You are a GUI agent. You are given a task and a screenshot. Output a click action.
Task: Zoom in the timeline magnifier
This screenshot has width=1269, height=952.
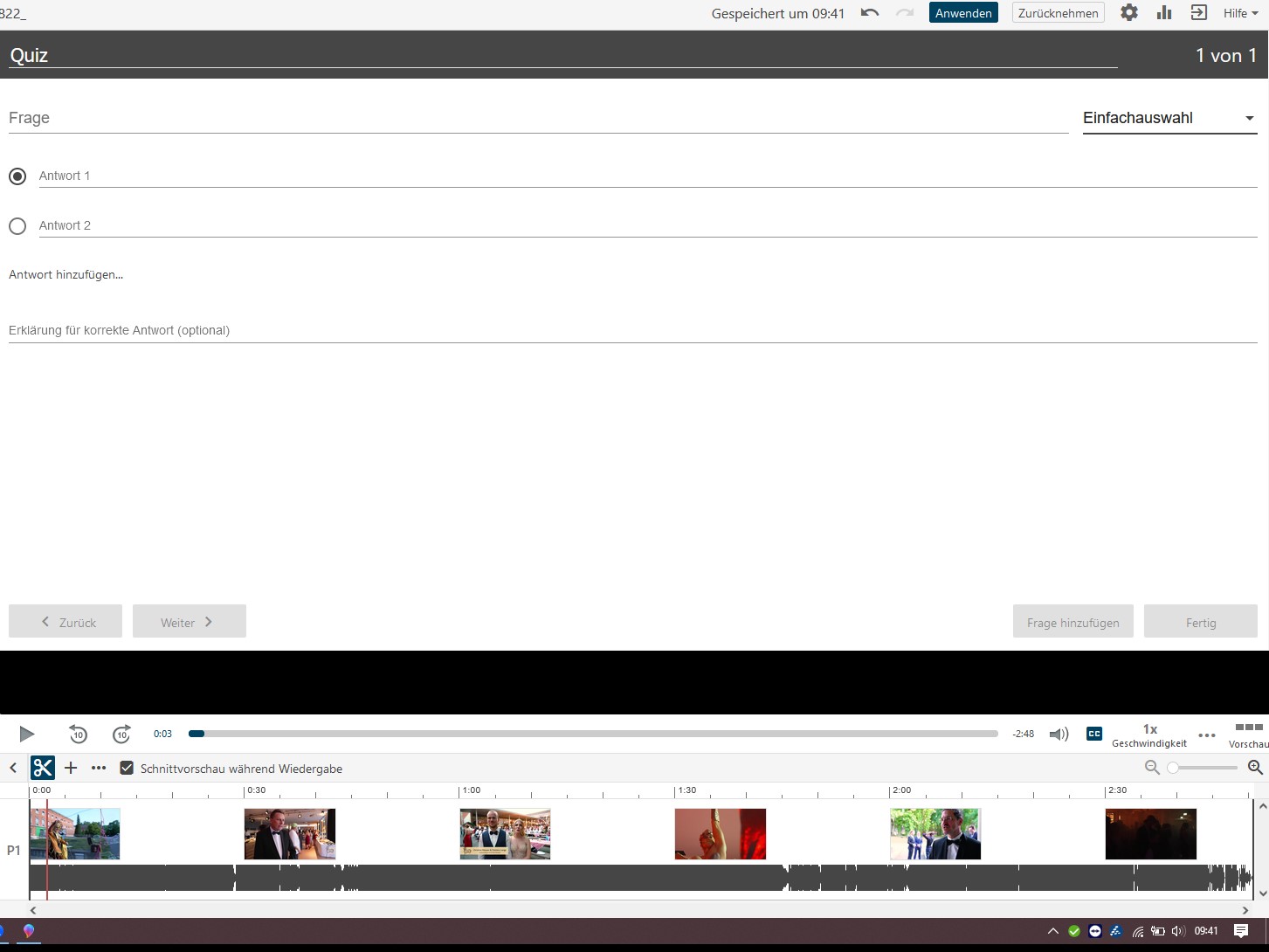1255,767
